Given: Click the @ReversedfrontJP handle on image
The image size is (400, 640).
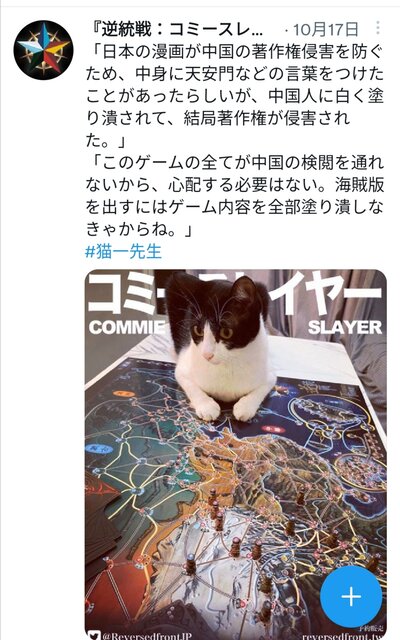Looking at the screenshot, I should (146, 636).
